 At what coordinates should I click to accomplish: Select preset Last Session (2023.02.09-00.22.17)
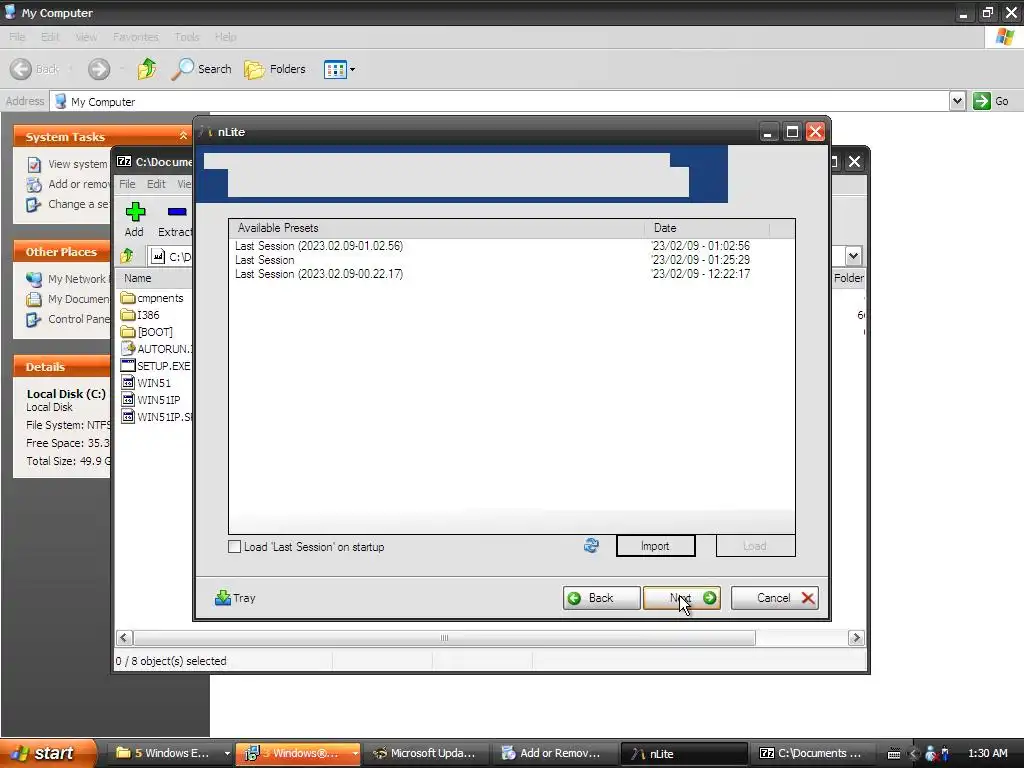tap(319, 274)
